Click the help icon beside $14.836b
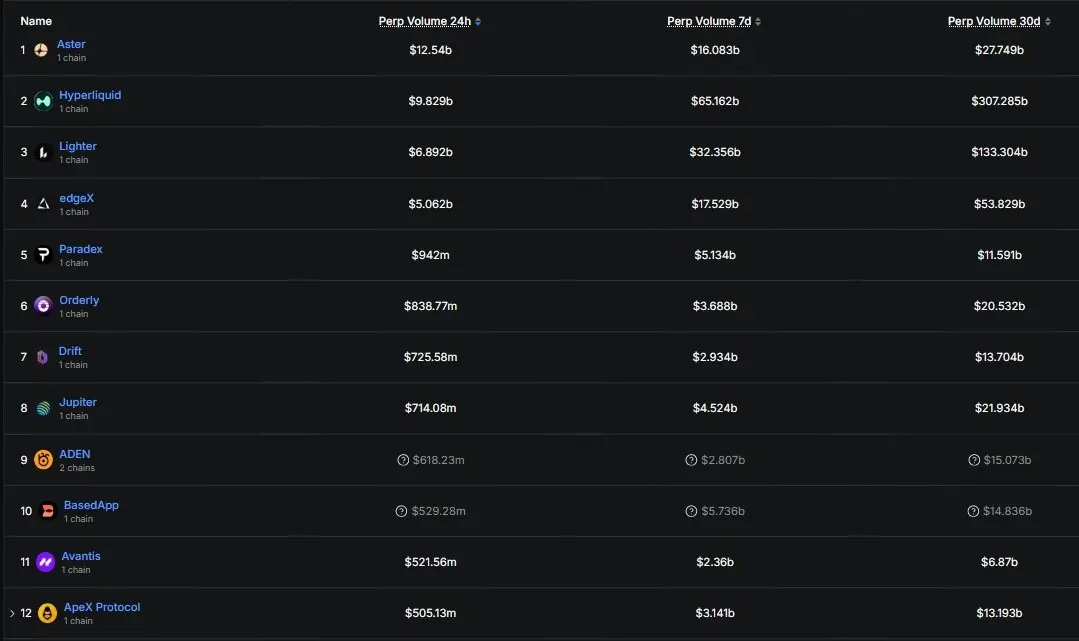Screen dimensions: 1079x641 click(x=973, y=511)
